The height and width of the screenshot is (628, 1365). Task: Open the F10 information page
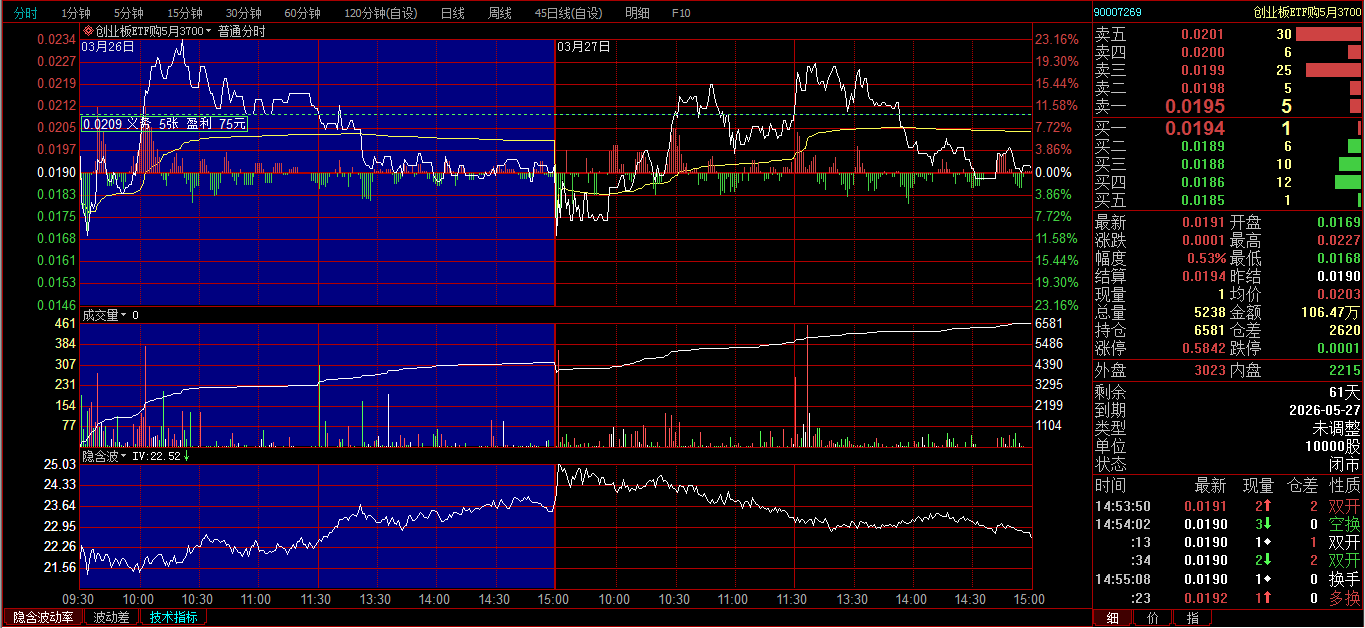(x=681, y=13)
